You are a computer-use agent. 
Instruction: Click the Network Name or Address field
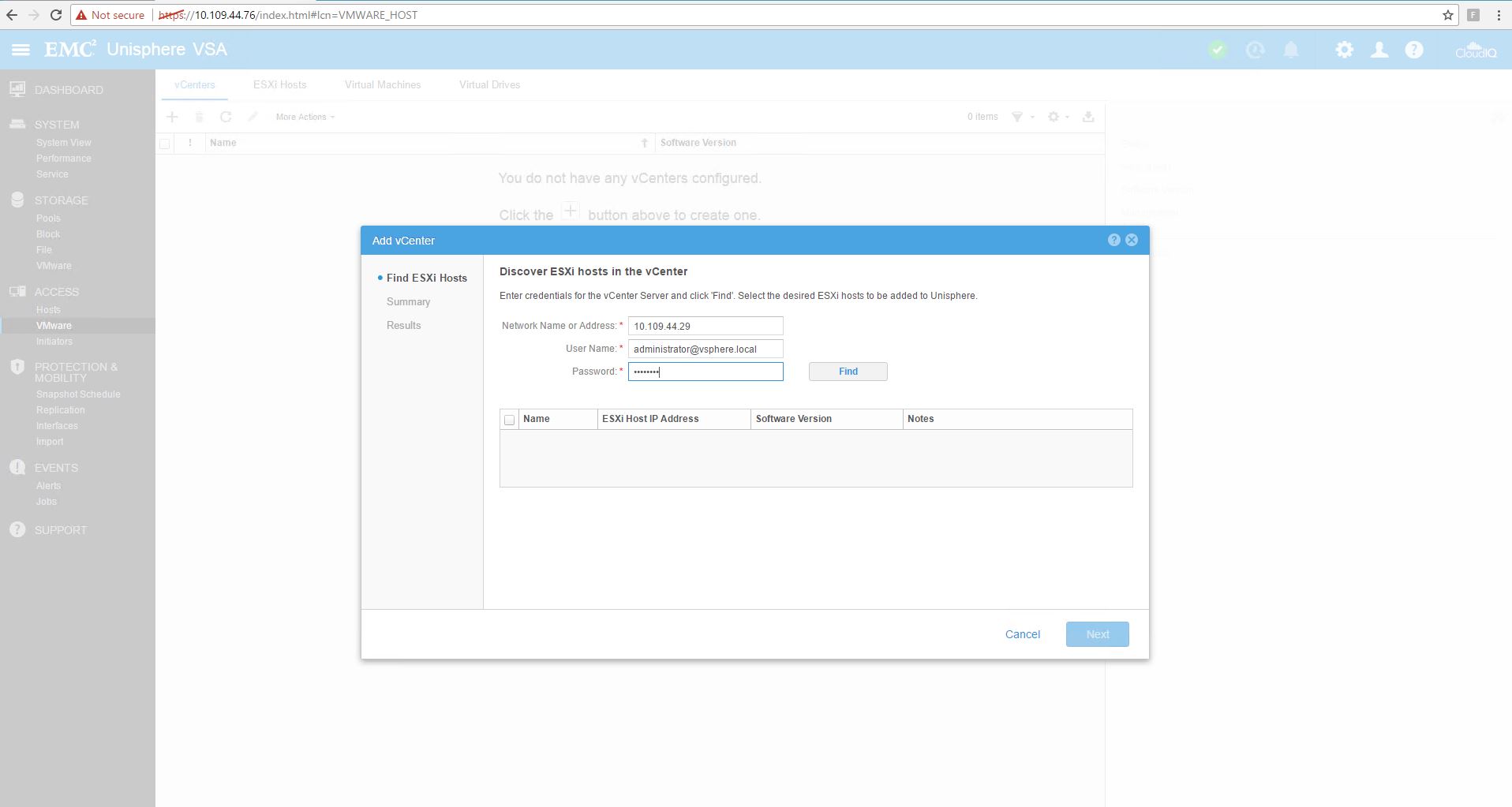coord(705,326)
